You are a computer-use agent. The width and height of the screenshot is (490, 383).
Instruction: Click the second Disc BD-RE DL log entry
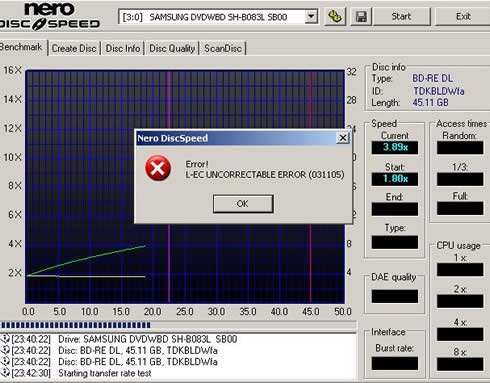tap(138, 362)
